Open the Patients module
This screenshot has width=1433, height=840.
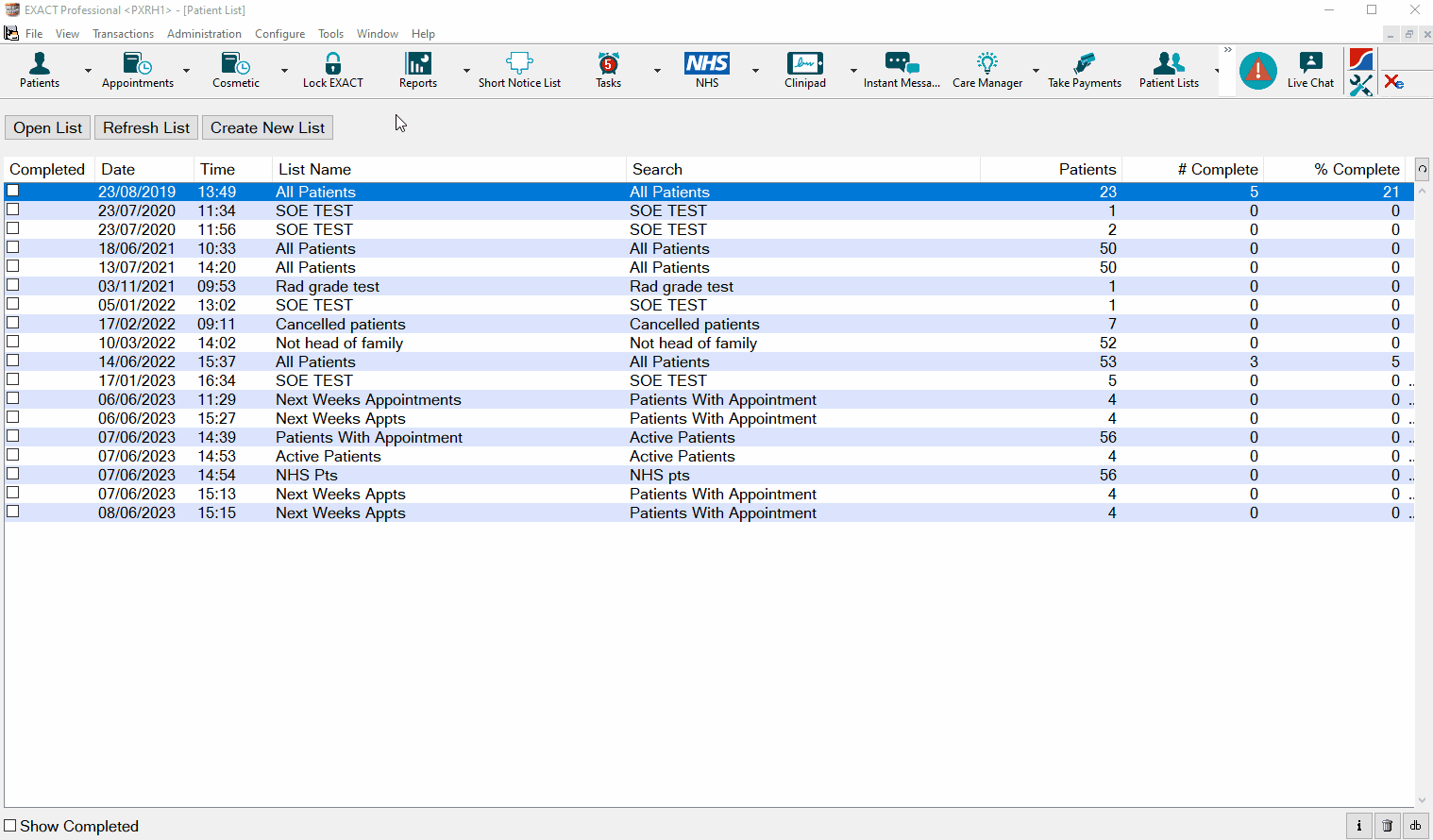pos(39,70)
